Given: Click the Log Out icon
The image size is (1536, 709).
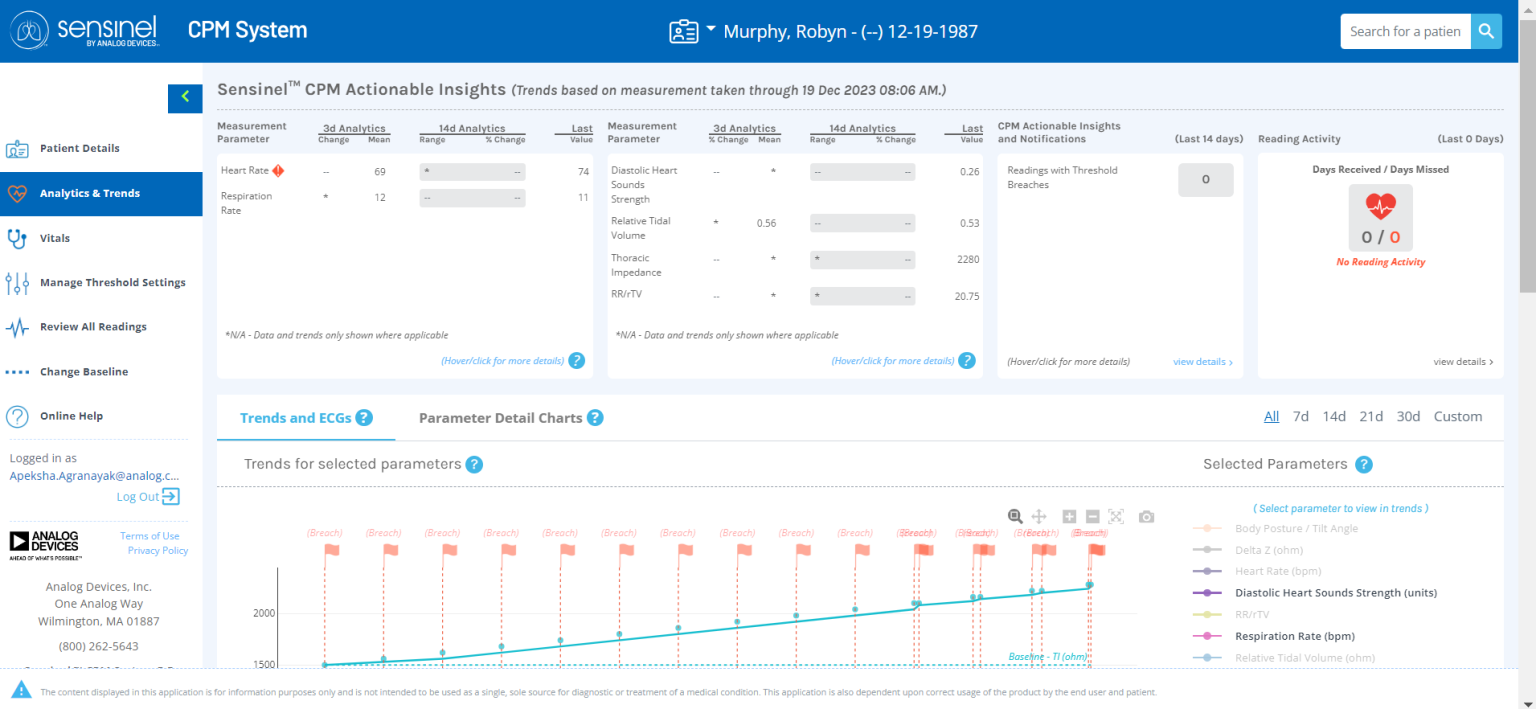Looking at the screenshot, I should coord(171,497).
